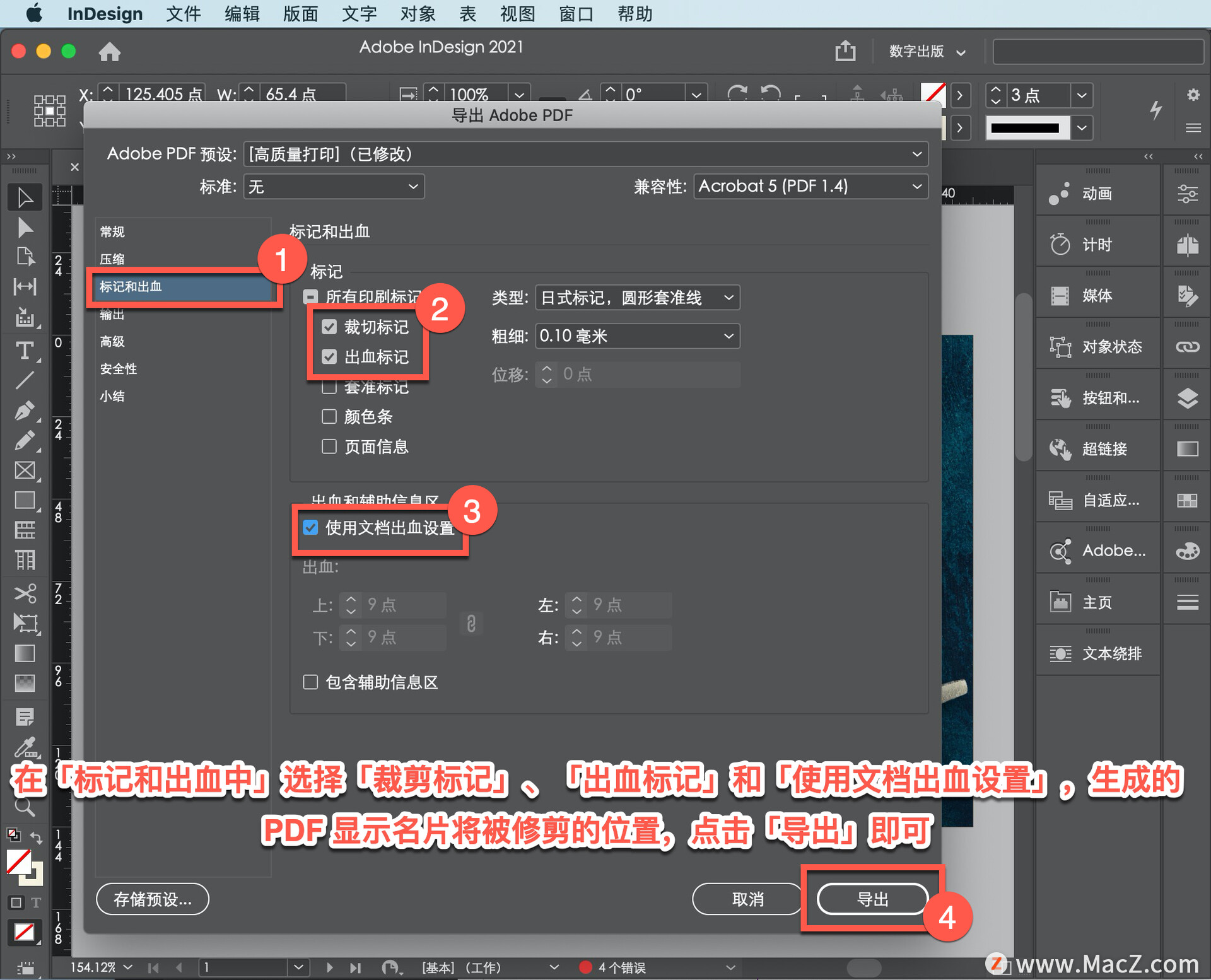
Task: Select the Gap tool
Action: (25, 286)
